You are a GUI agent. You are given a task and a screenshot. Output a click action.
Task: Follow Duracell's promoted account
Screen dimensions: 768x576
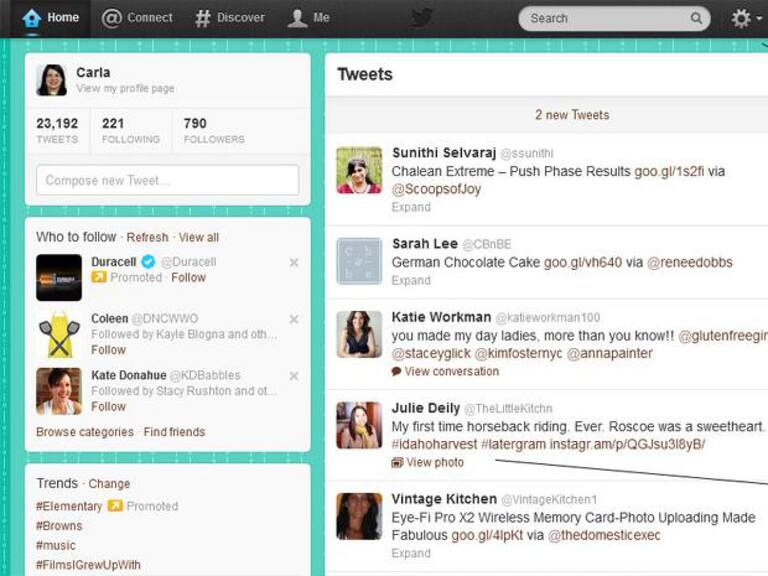point(188,278)
